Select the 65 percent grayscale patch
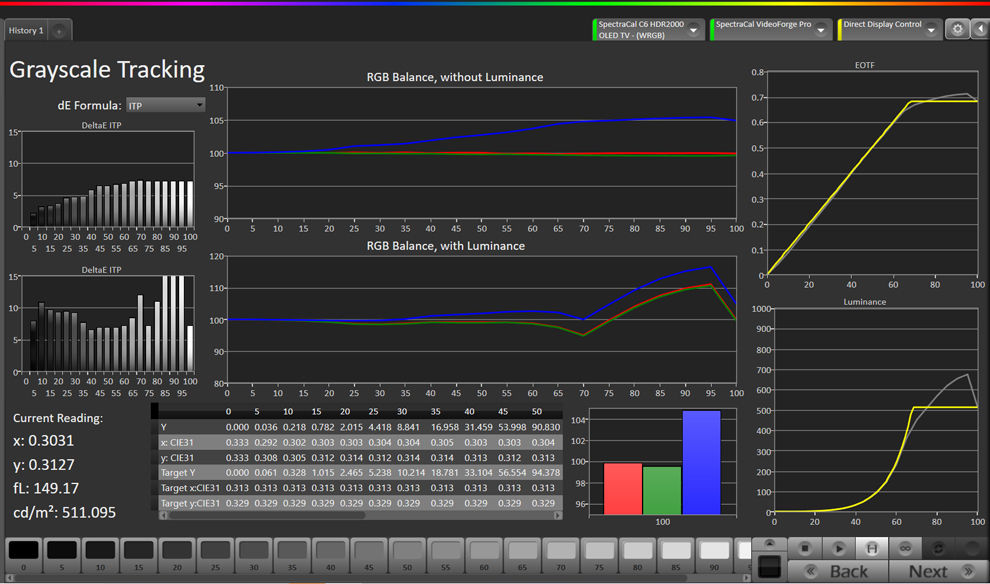 click(522, 555)
